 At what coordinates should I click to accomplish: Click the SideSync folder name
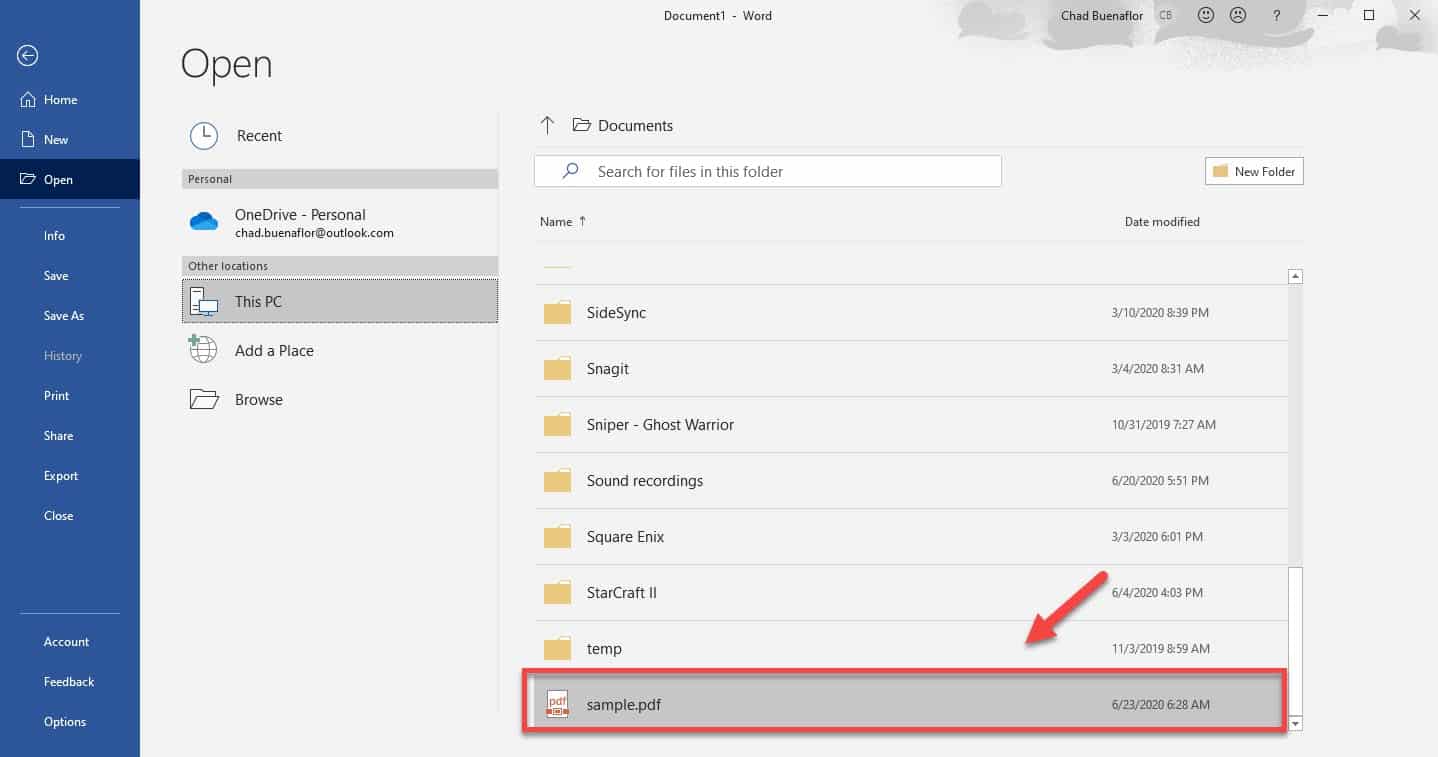tap(616, 313)
